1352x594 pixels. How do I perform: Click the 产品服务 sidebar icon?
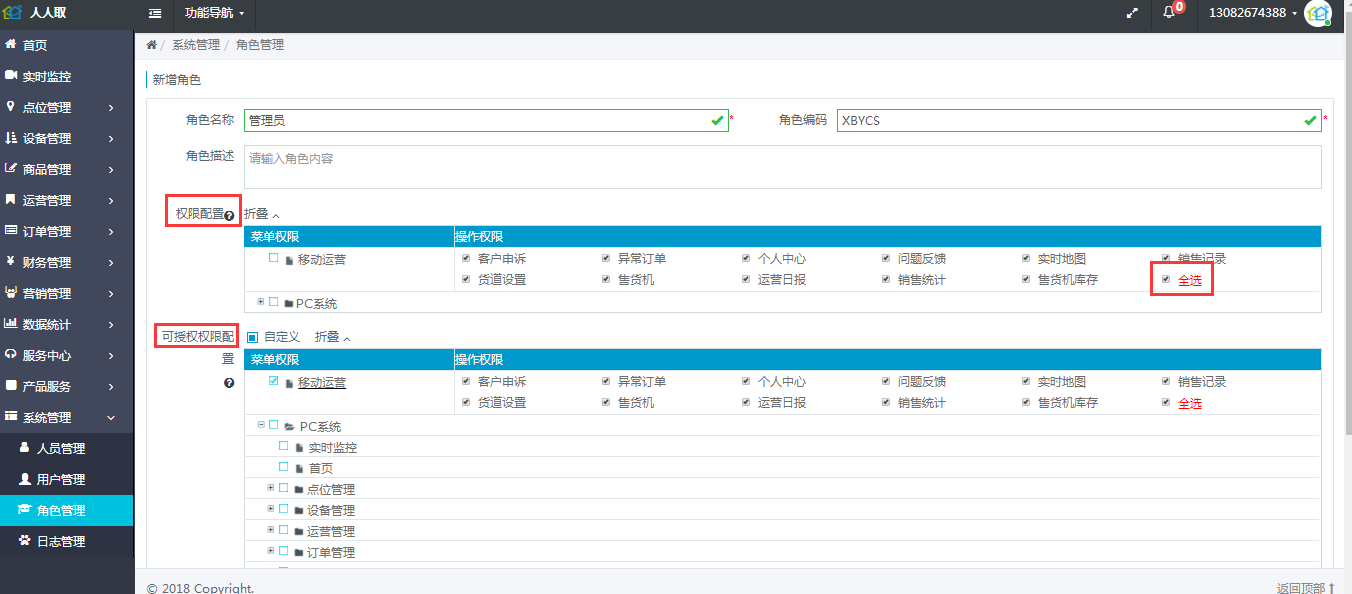click(x=10, y=385)
